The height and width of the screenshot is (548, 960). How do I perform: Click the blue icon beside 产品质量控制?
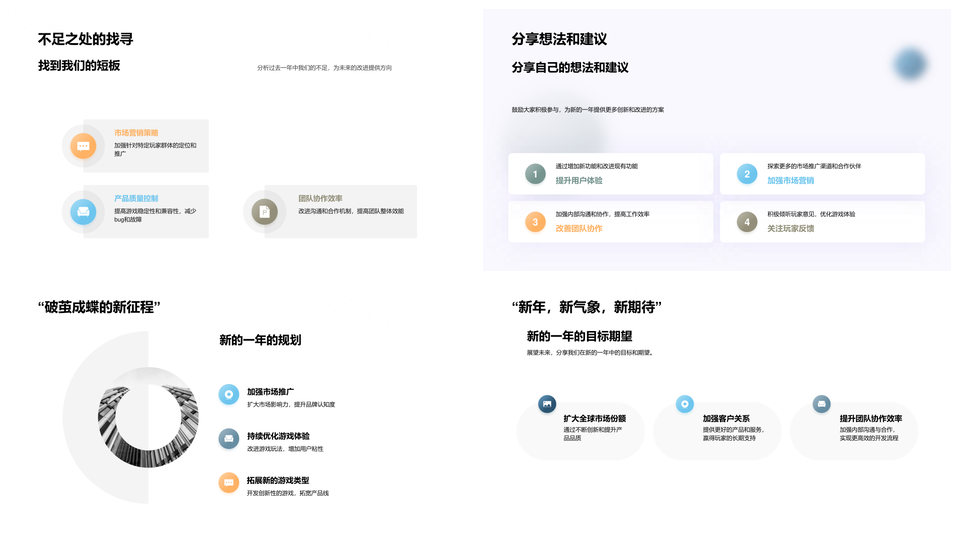[83, 211]
